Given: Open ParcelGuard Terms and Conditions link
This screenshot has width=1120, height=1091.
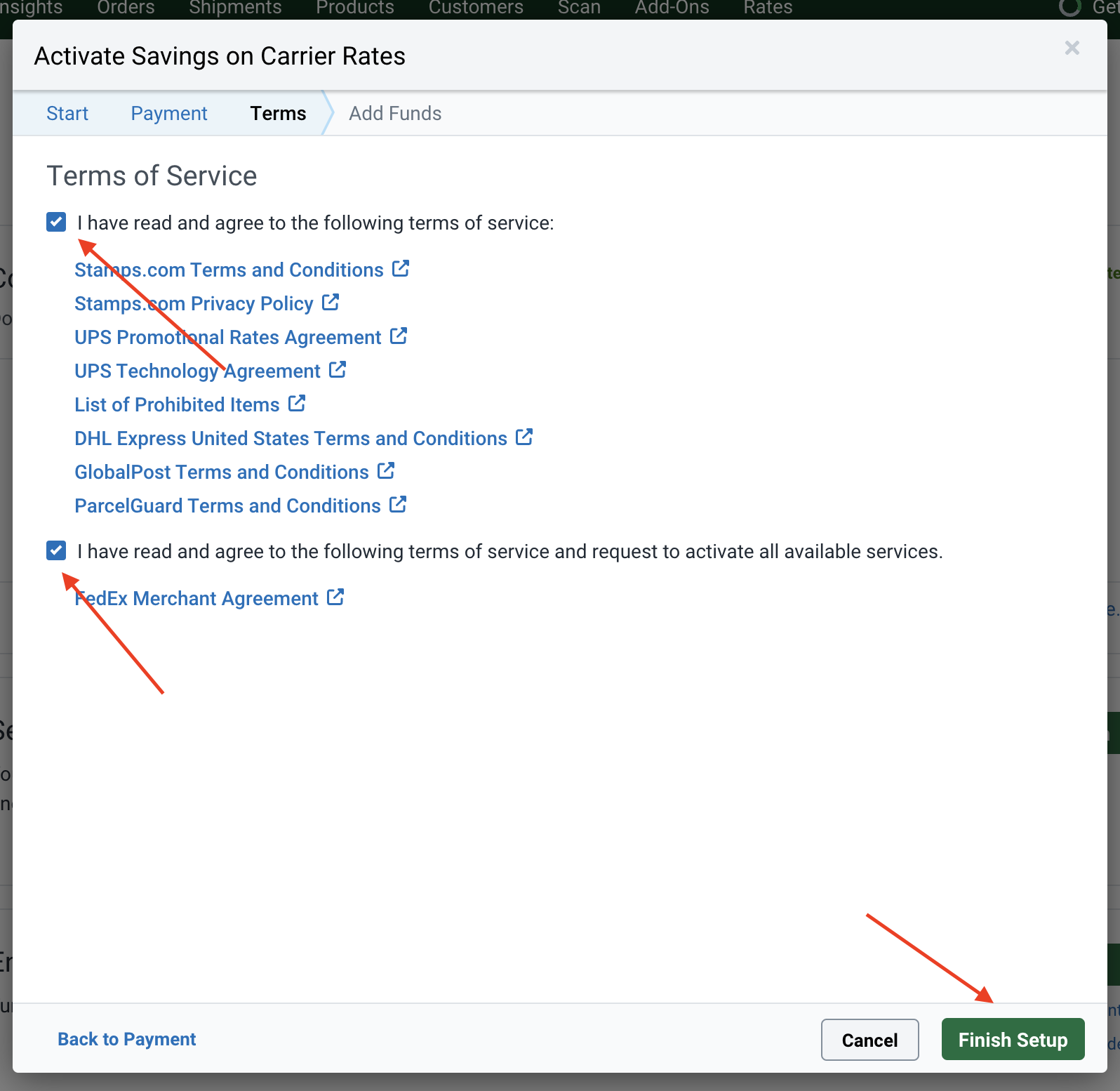Looking at the screenshot, I should coord(227,506).
